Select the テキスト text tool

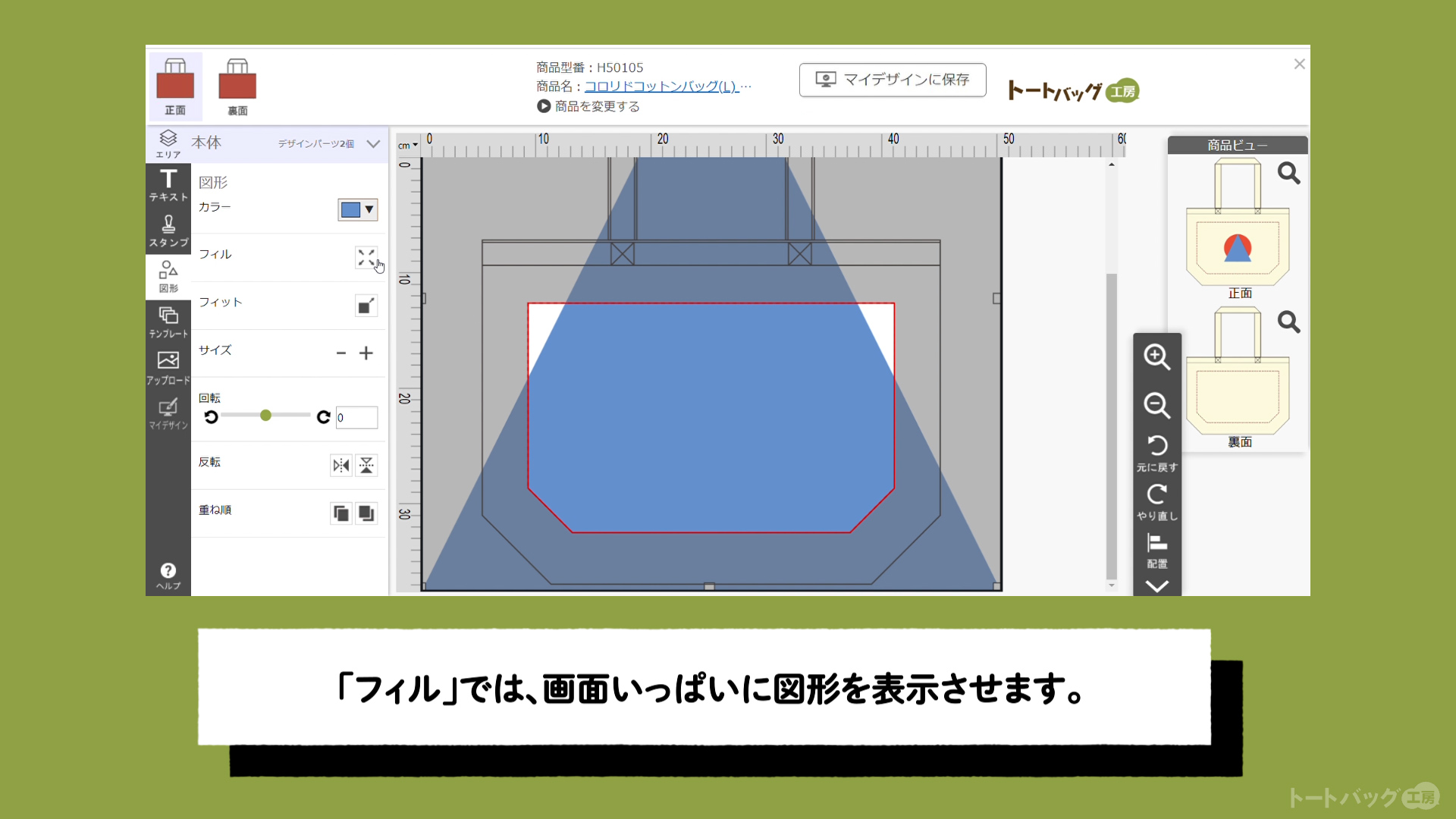[x=168, y=185]
